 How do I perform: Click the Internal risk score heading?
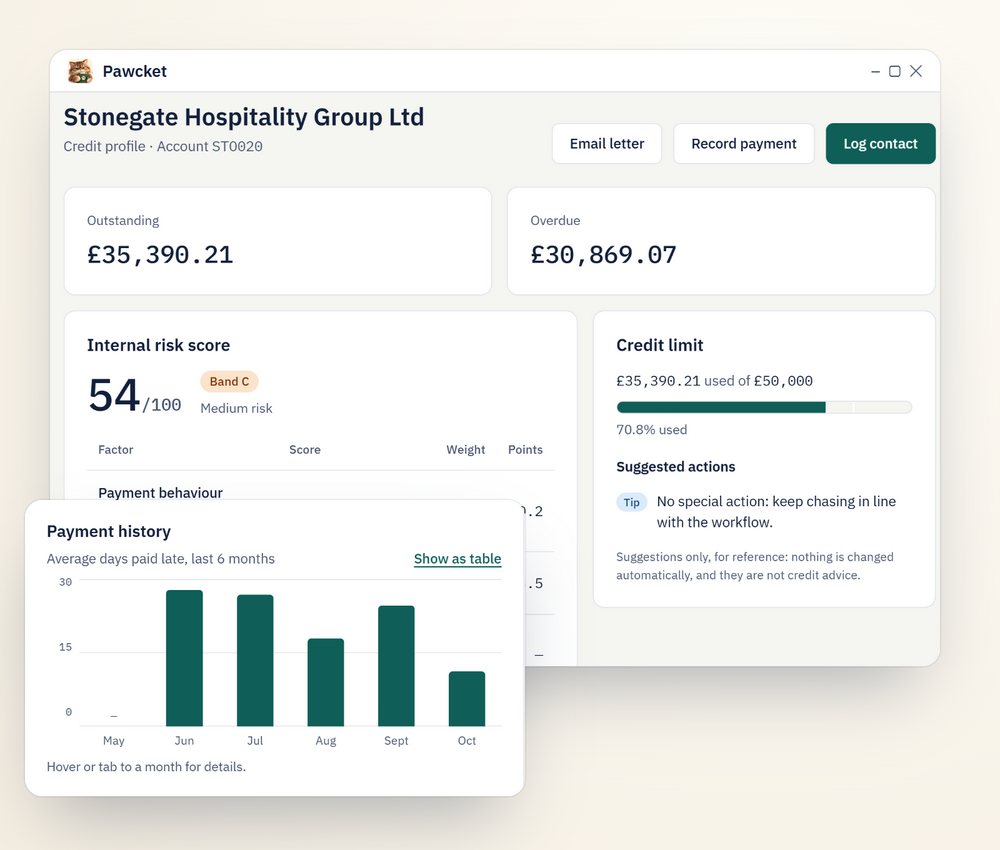pos(158,345)
